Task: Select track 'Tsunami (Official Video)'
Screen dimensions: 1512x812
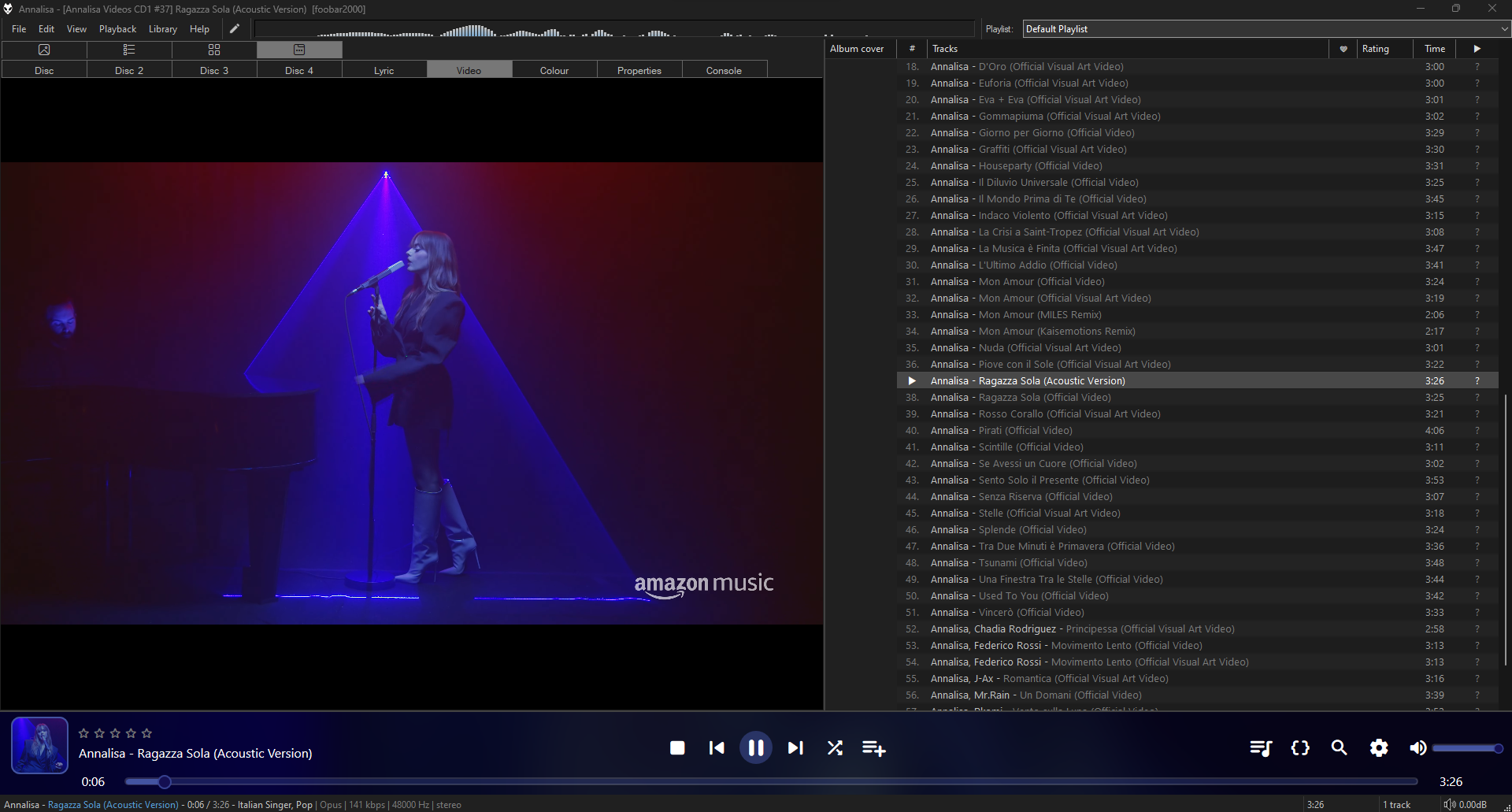Action: [x=1197, y=563]
